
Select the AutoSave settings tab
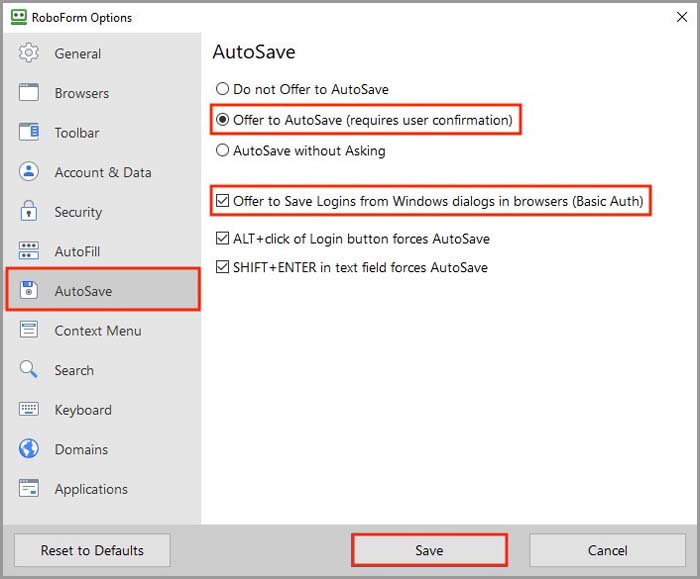(x=103, y=289)
